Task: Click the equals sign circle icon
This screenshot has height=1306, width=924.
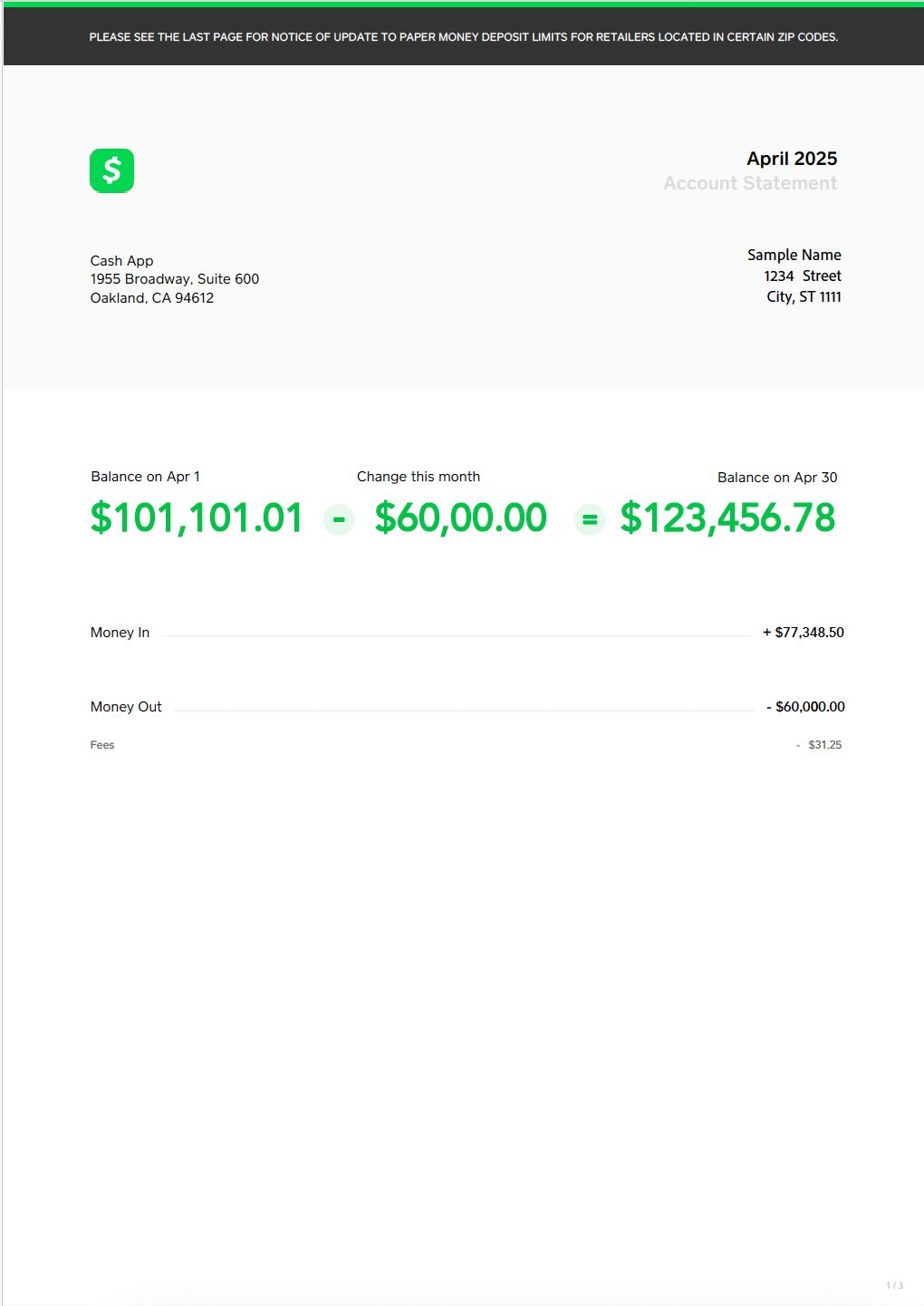Action: coord(590,519)
